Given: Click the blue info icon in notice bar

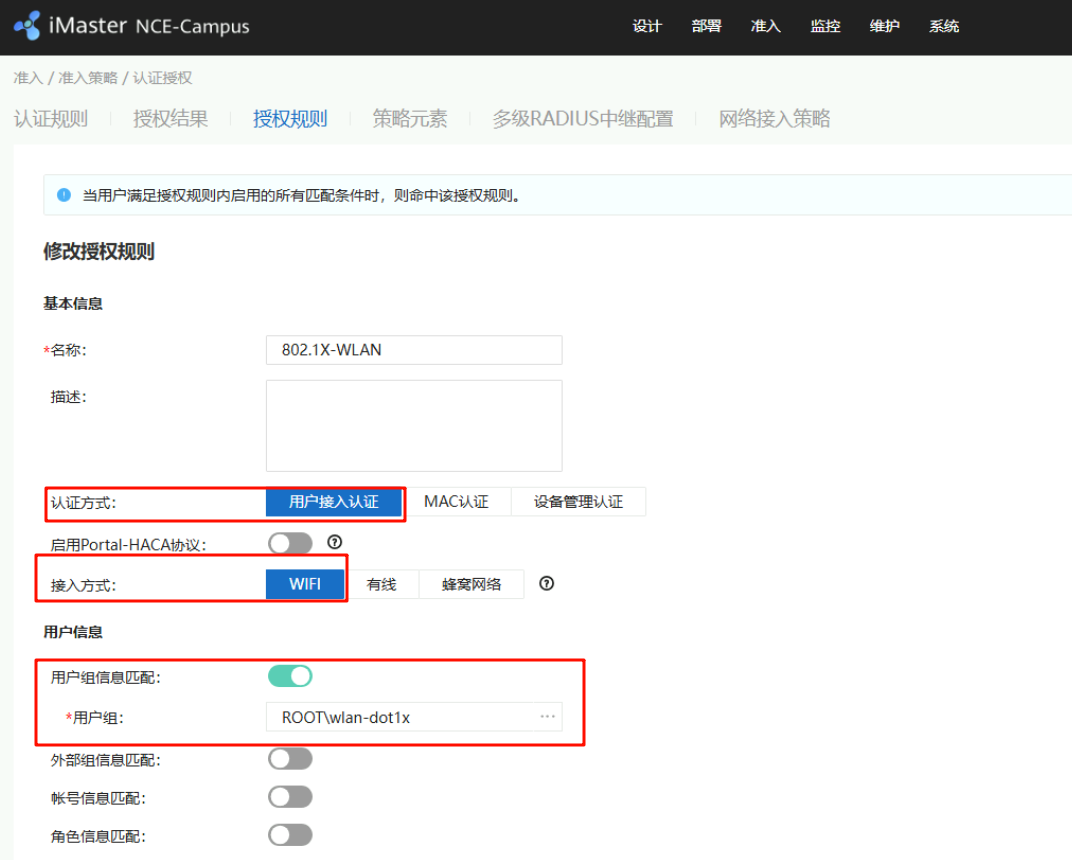Looking at the screenshot, I should (x=64, y=195).
